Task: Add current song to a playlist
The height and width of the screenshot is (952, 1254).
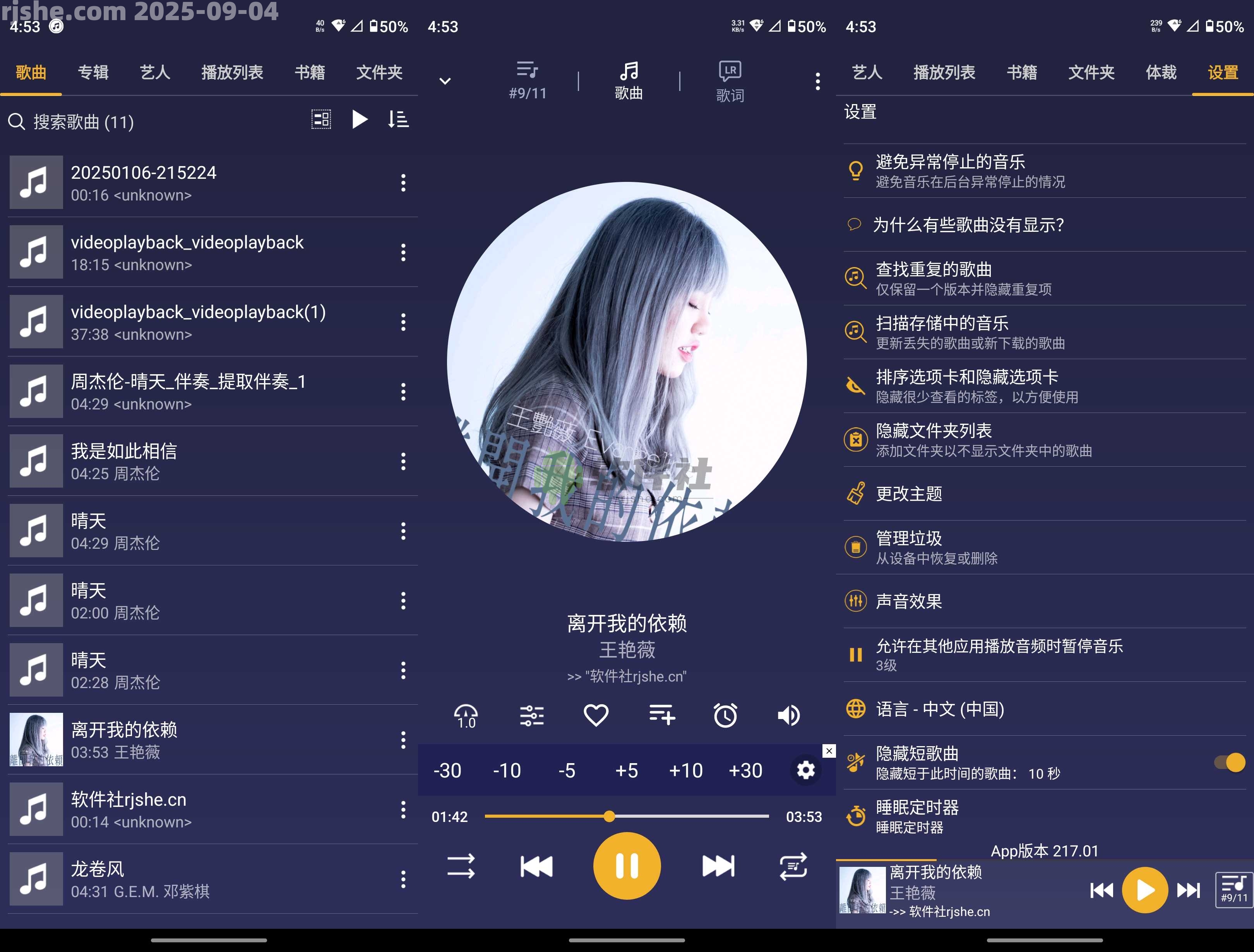Action: [661, 716]
